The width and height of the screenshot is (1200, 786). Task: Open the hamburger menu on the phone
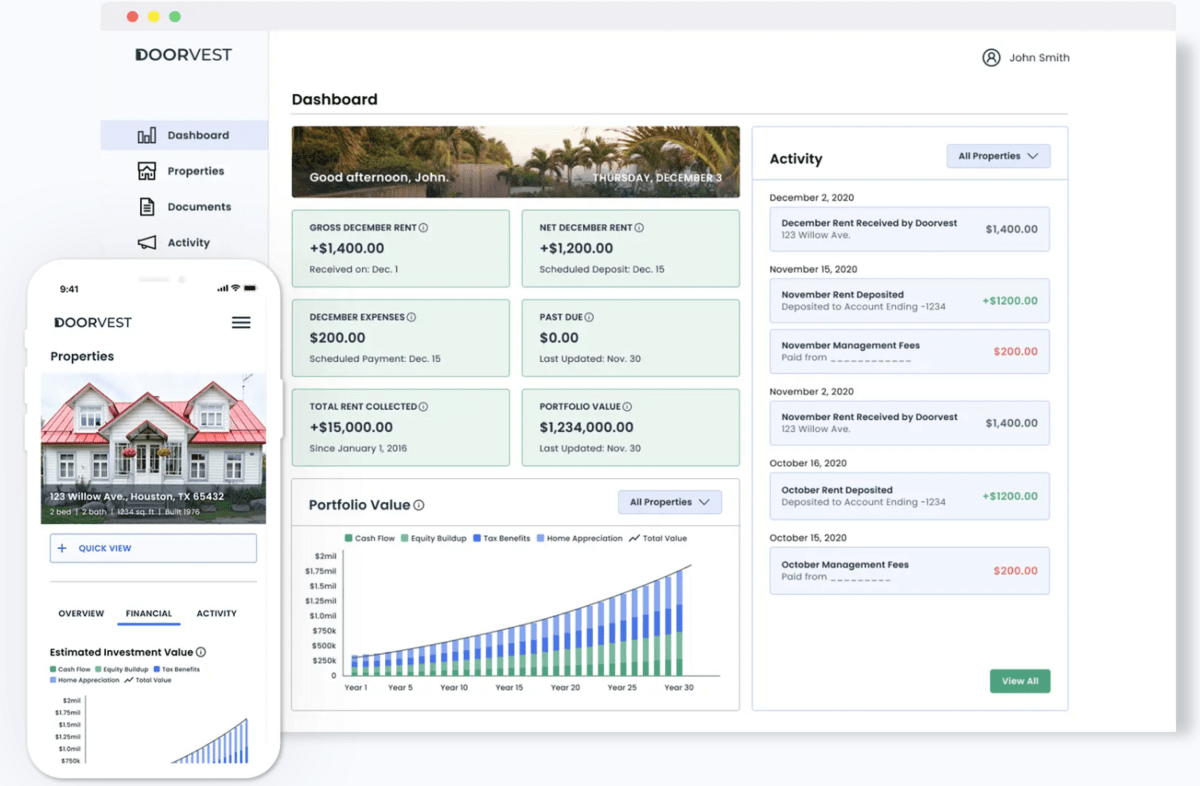tap(241, 323)
